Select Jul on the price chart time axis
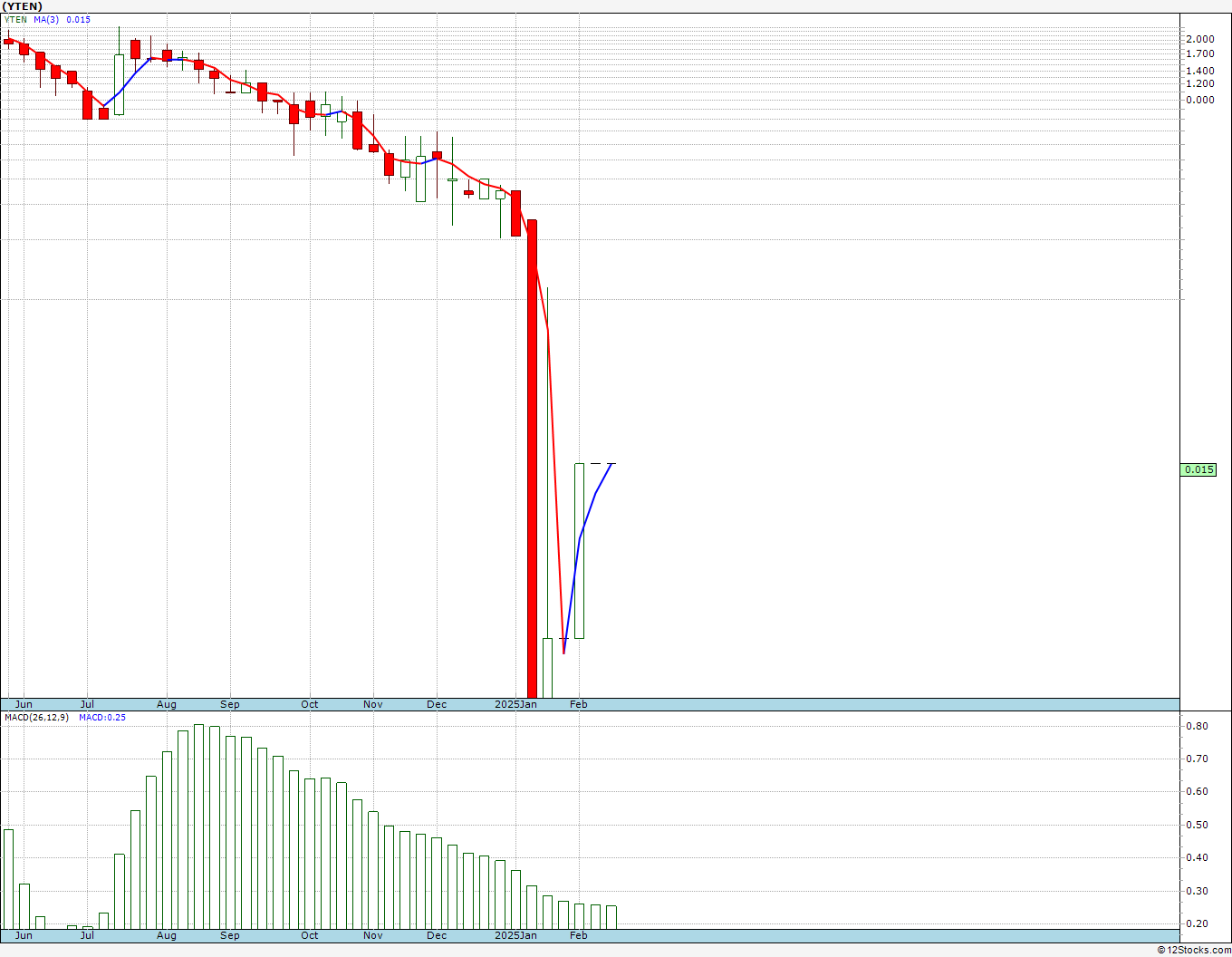The image size is (1232, 957). point(87,704)
